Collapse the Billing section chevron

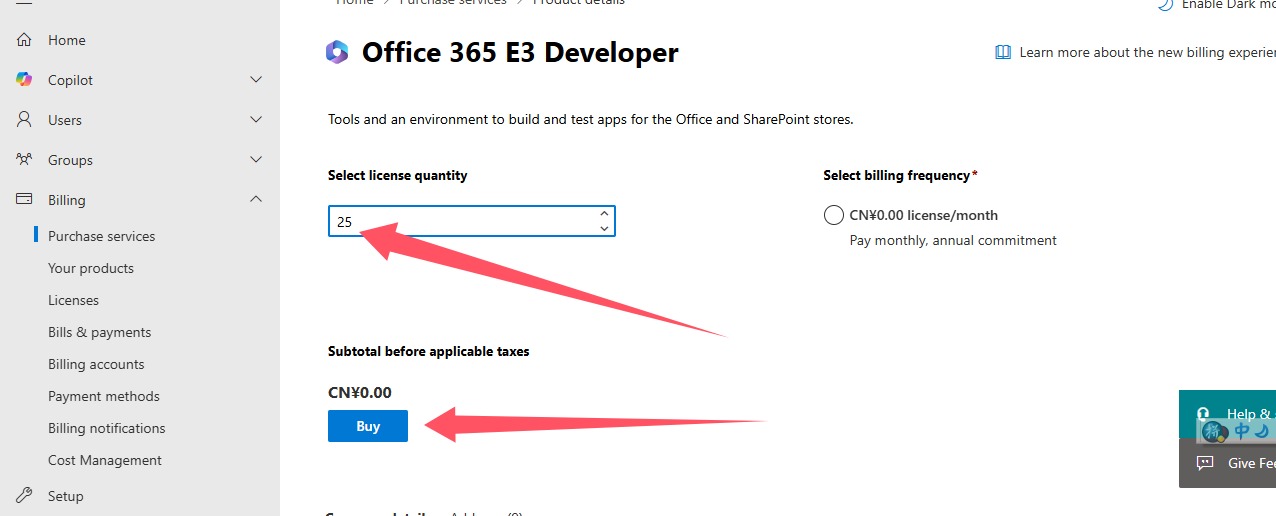[256, 200]
